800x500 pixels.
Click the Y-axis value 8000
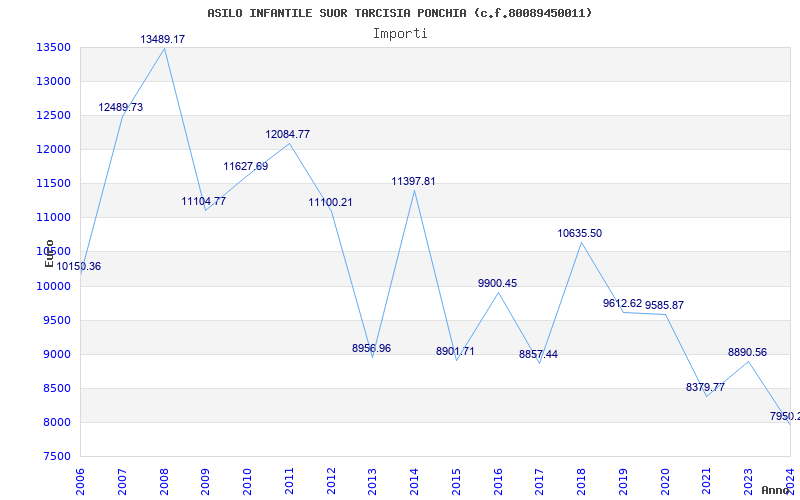tap(56, 422)
